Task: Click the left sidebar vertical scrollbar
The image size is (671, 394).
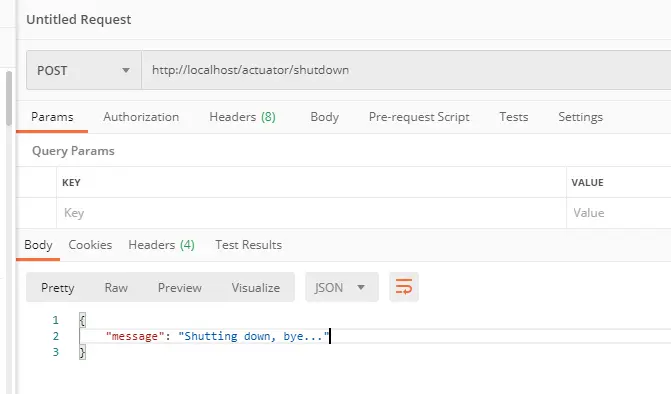Action: click(x=9, y=98)
